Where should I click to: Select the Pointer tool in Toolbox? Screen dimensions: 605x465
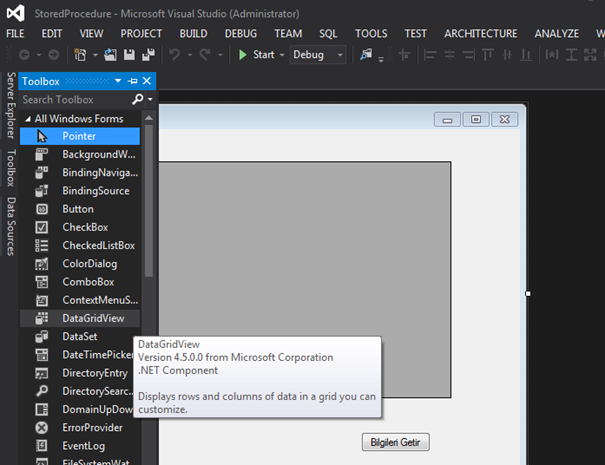(x=80, y=136)
